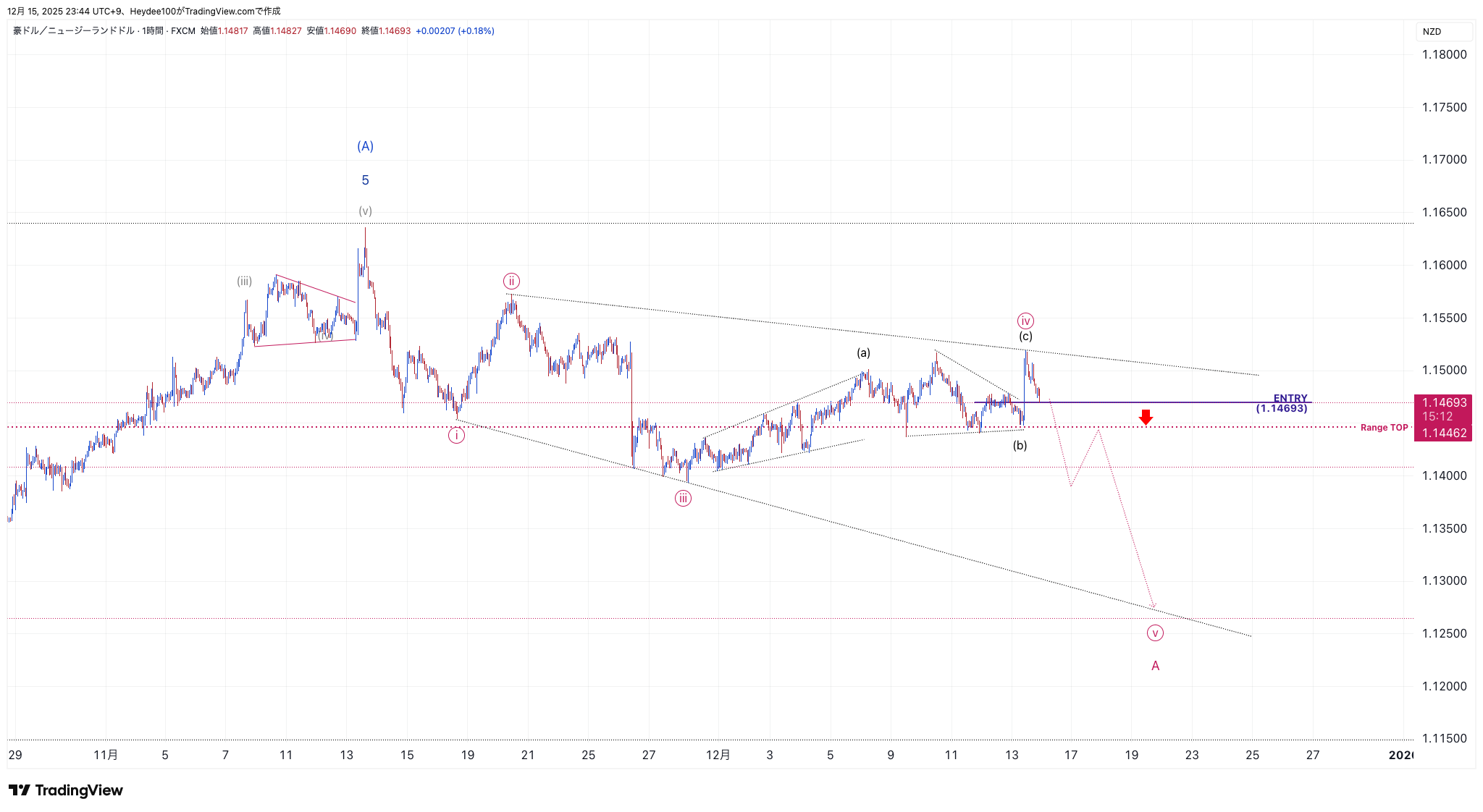Click the TradingView logo
1483x812 pixels.
(66, 790)
